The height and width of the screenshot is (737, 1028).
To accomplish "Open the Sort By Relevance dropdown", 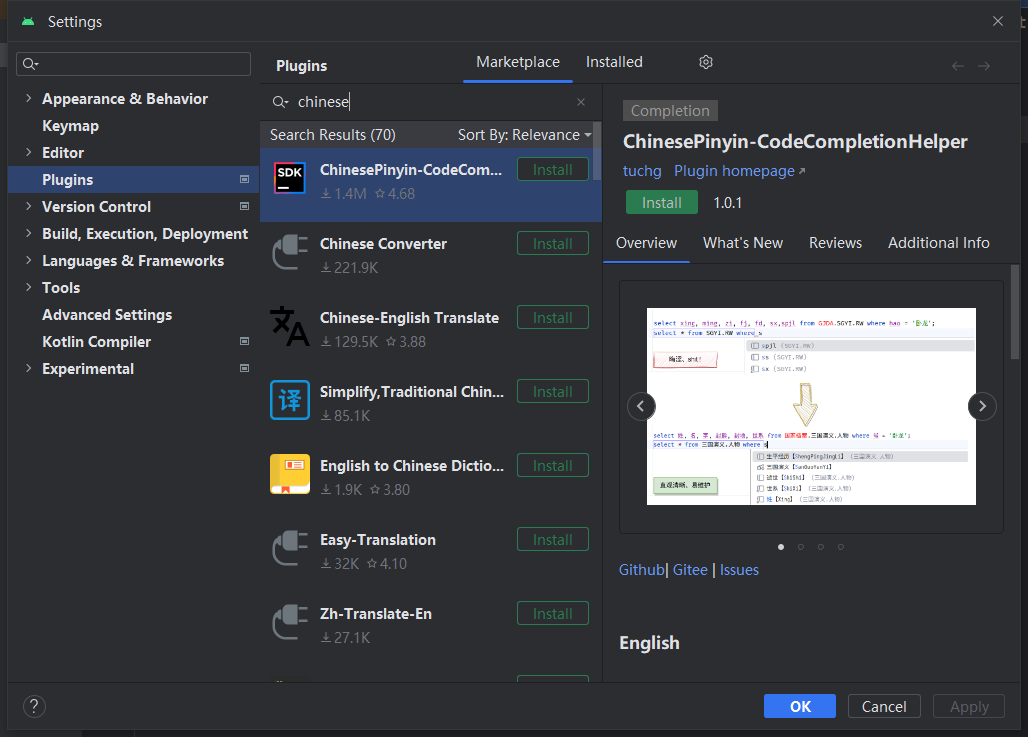I will pos(524,135).
